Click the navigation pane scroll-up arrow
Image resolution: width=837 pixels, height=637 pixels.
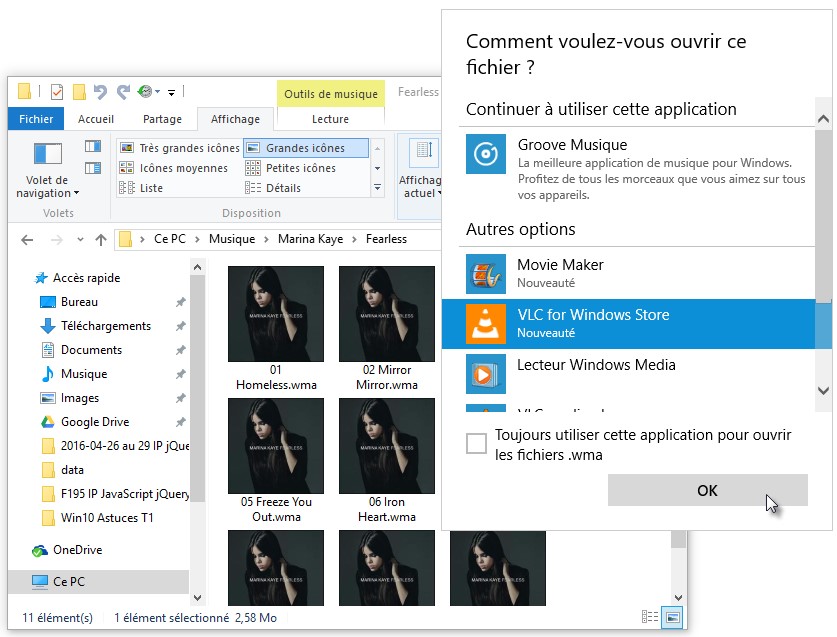[x=198, y=267]
